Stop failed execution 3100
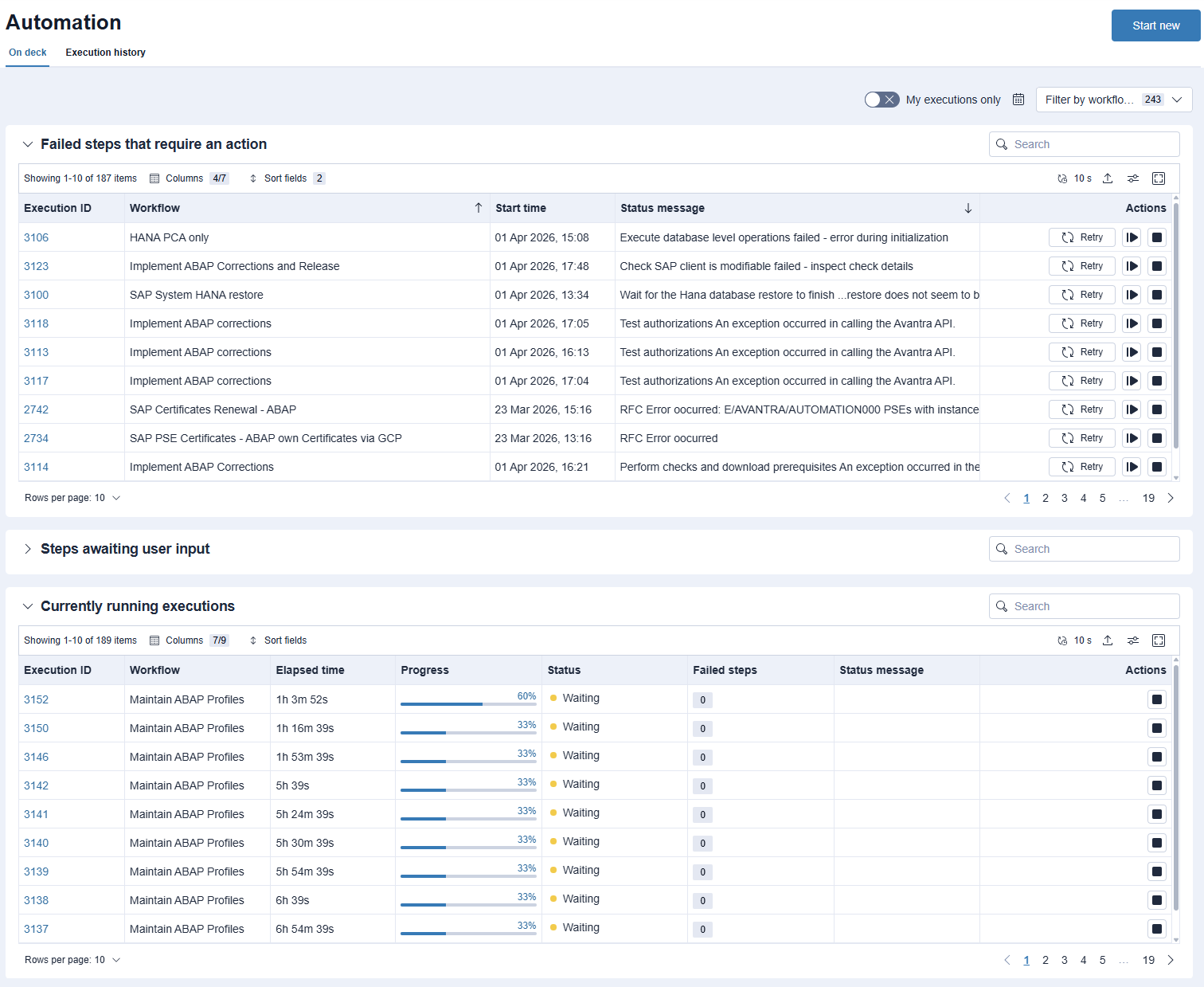The height and width of the screenshot is (987, 1204). [1157, 295]
